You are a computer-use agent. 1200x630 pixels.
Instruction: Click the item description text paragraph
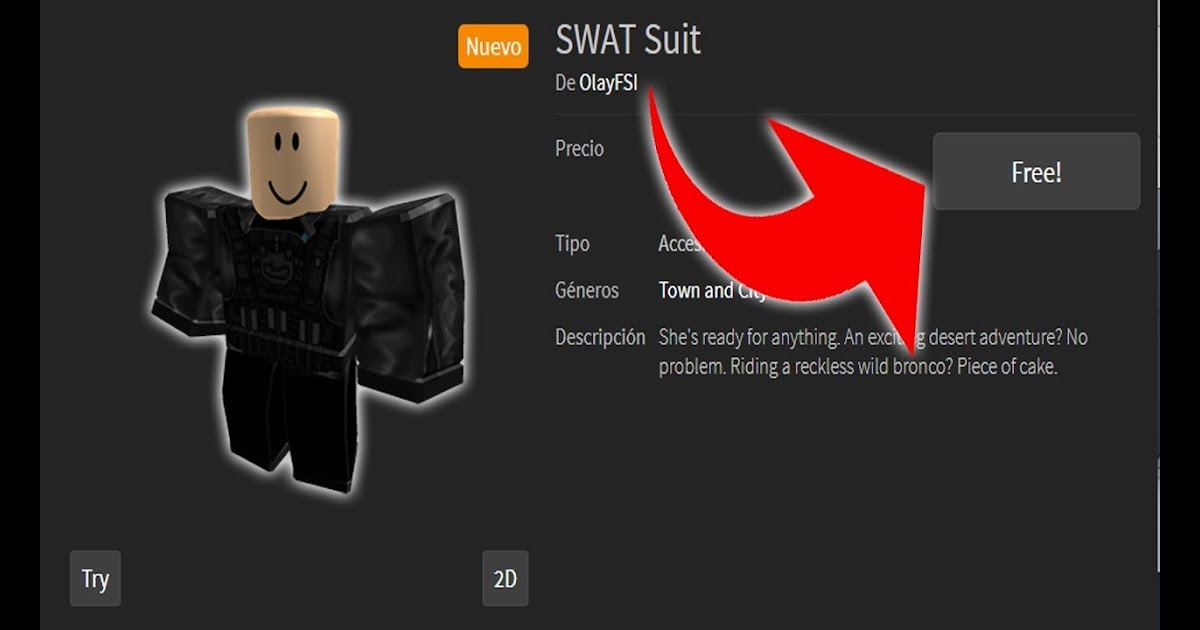tap(872, 352)
